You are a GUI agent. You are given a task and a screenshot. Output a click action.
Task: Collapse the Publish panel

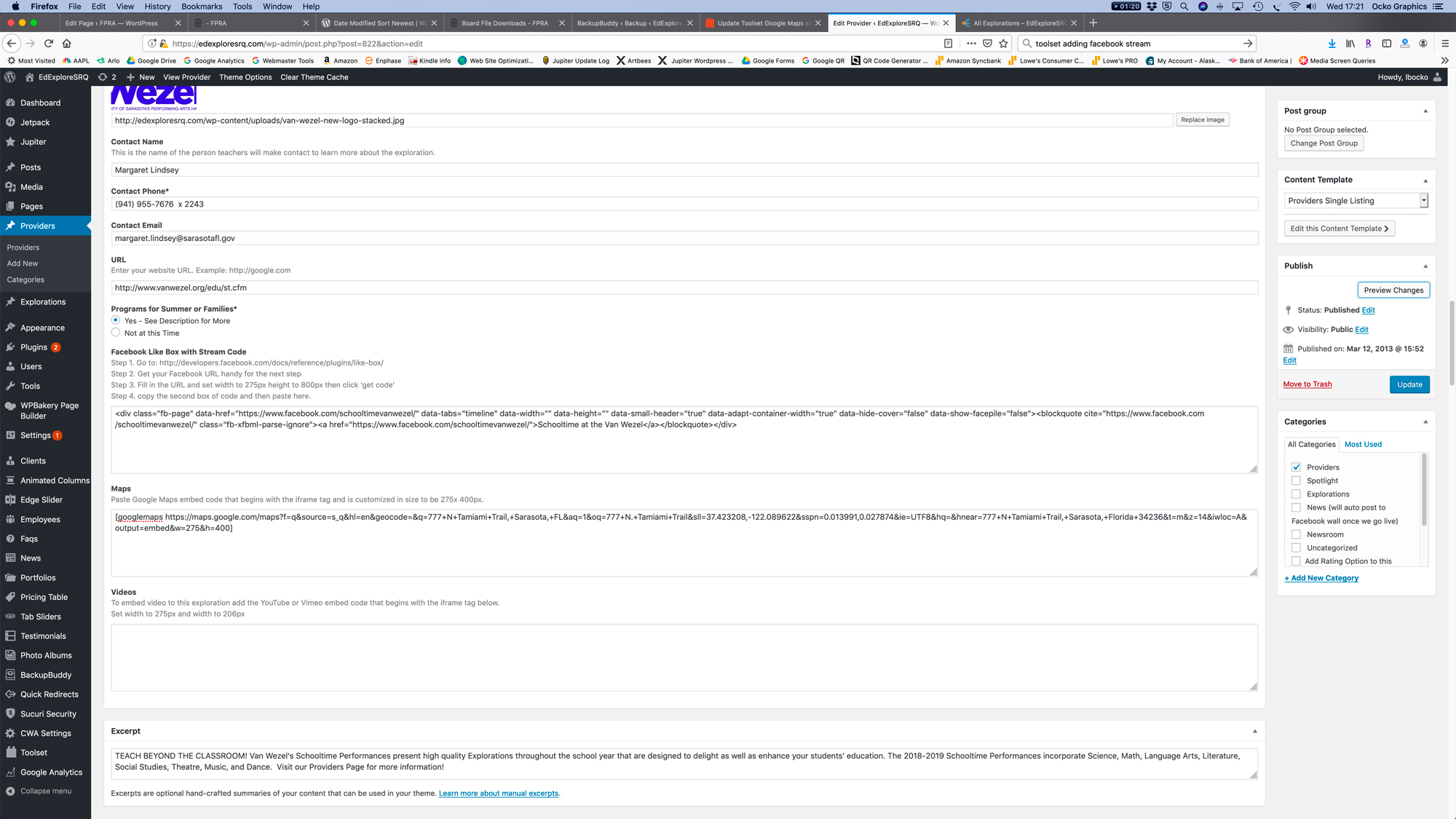coord(1425,266)
